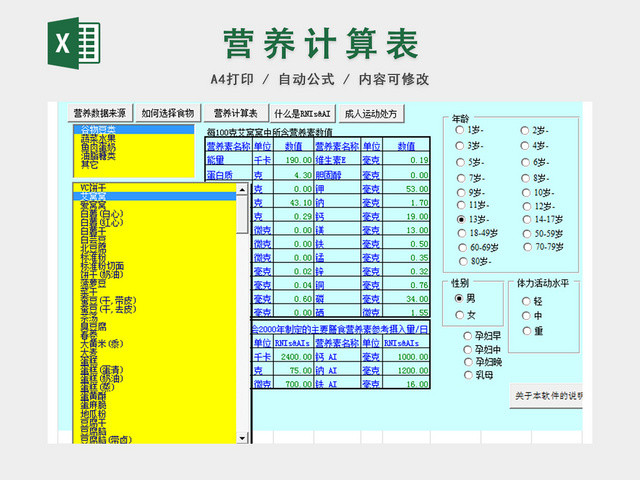Select age option 12岁-
Image resolution: width=640 pixels, height=480 pixels.
point(527,206)
